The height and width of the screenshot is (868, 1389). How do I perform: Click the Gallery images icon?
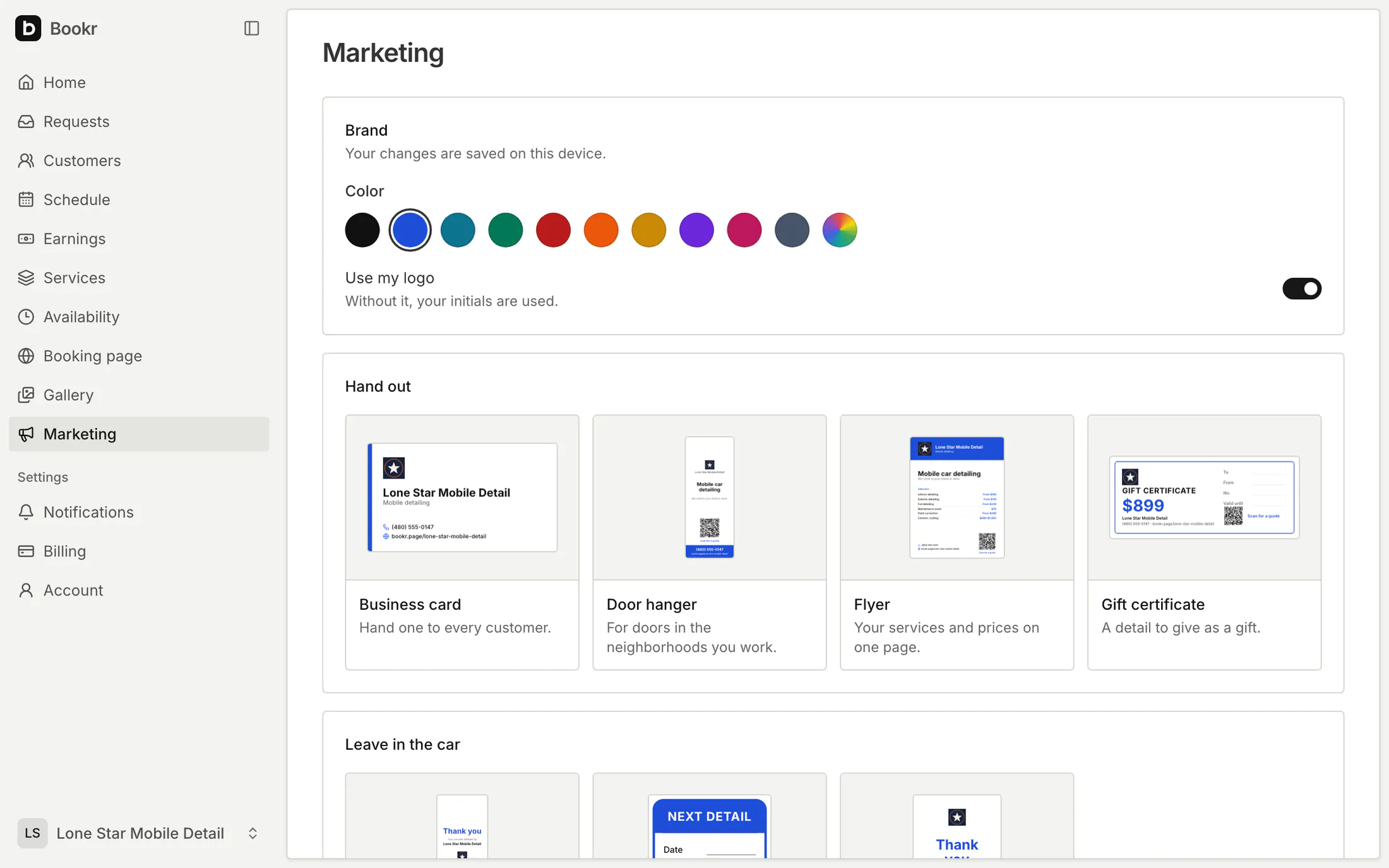click(x=26, y=395)
